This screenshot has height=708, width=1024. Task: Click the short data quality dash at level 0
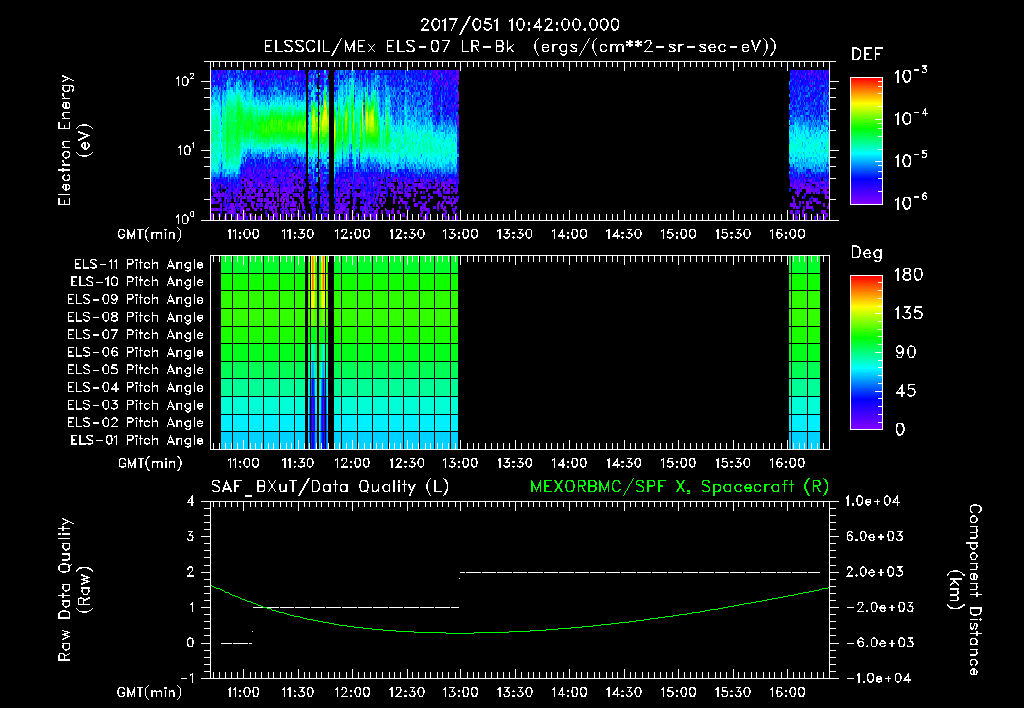click(x=236, y=643)
